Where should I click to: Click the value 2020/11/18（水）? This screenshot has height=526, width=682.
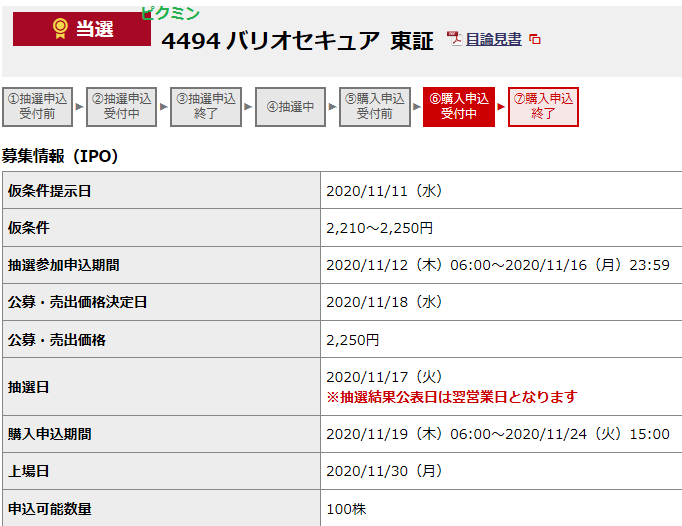(384, 302)
